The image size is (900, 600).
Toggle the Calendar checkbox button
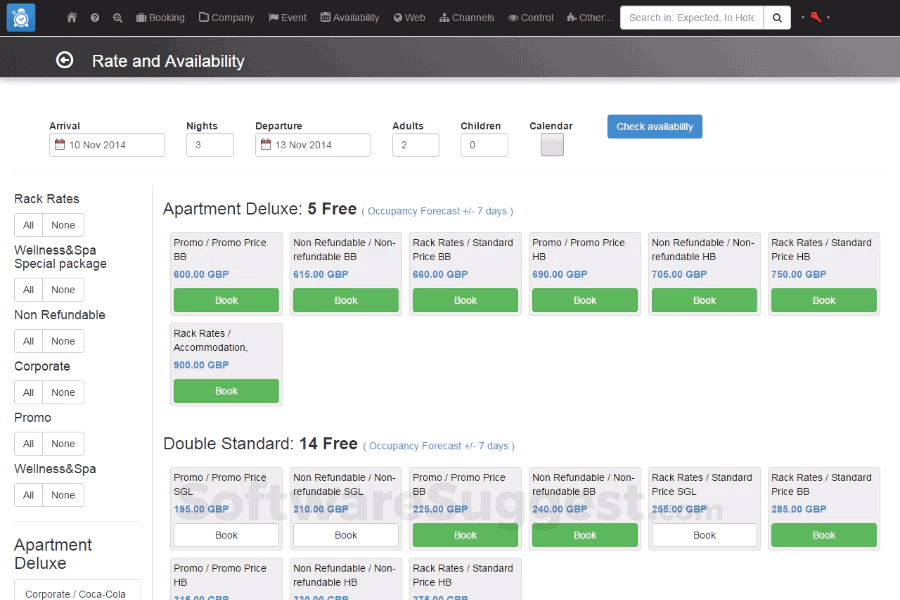552,145
